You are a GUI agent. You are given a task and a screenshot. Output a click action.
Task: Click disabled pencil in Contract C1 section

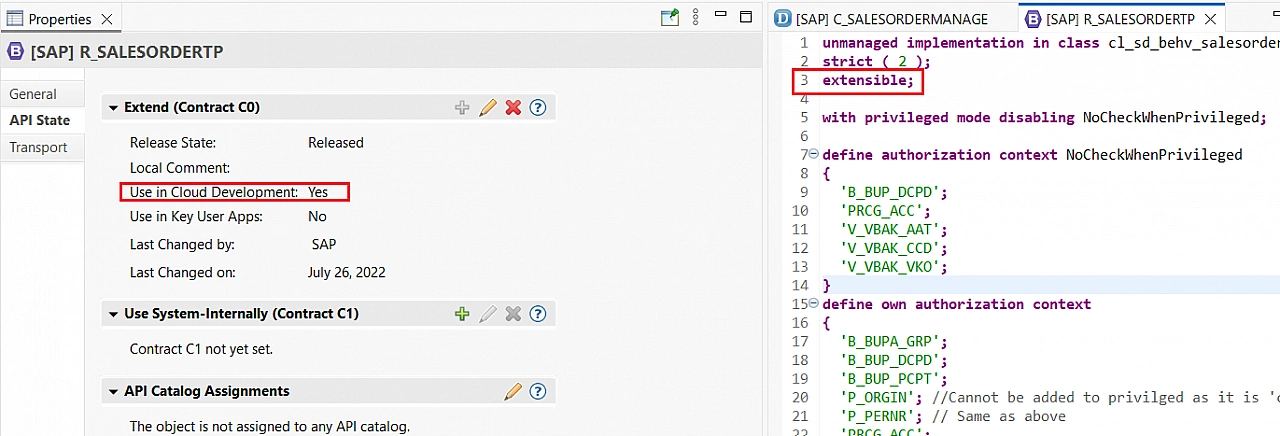pos(487,314)
